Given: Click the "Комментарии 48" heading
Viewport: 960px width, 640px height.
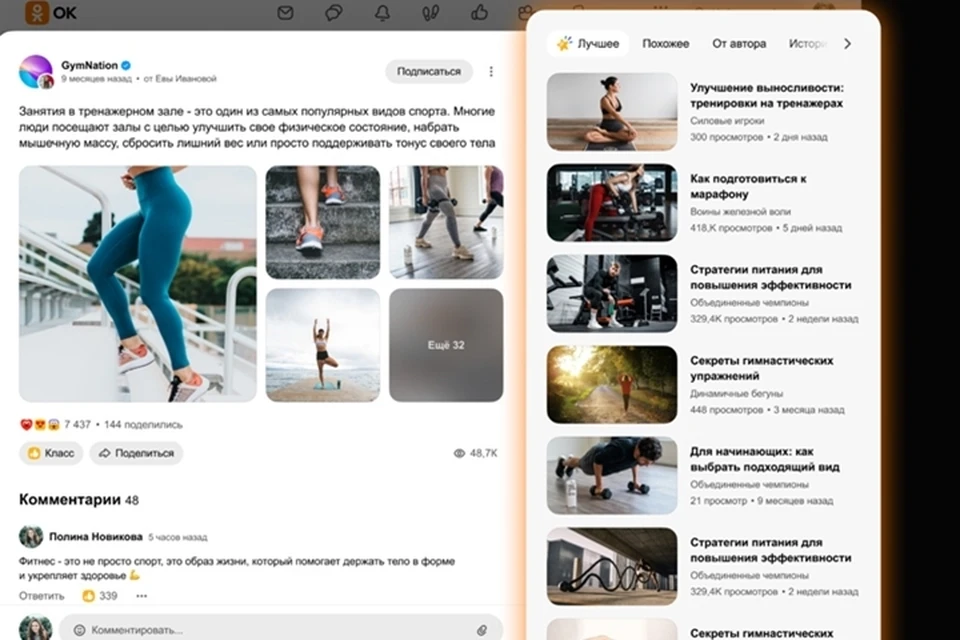Looking at the screenshot, I should click(x=79, y=500).
